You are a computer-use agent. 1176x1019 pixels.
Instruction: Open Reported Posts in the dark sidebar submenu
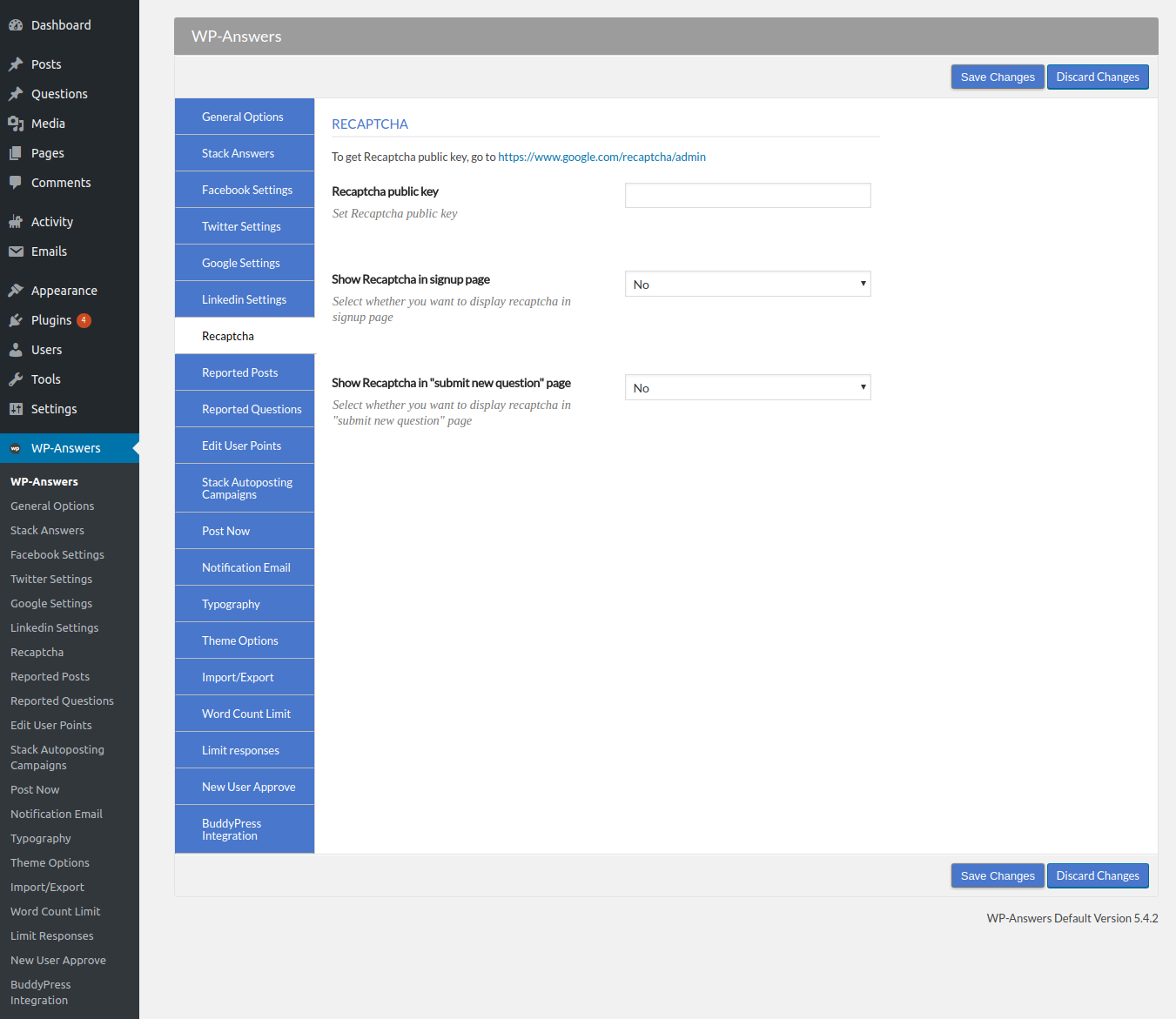coord(50,676)
